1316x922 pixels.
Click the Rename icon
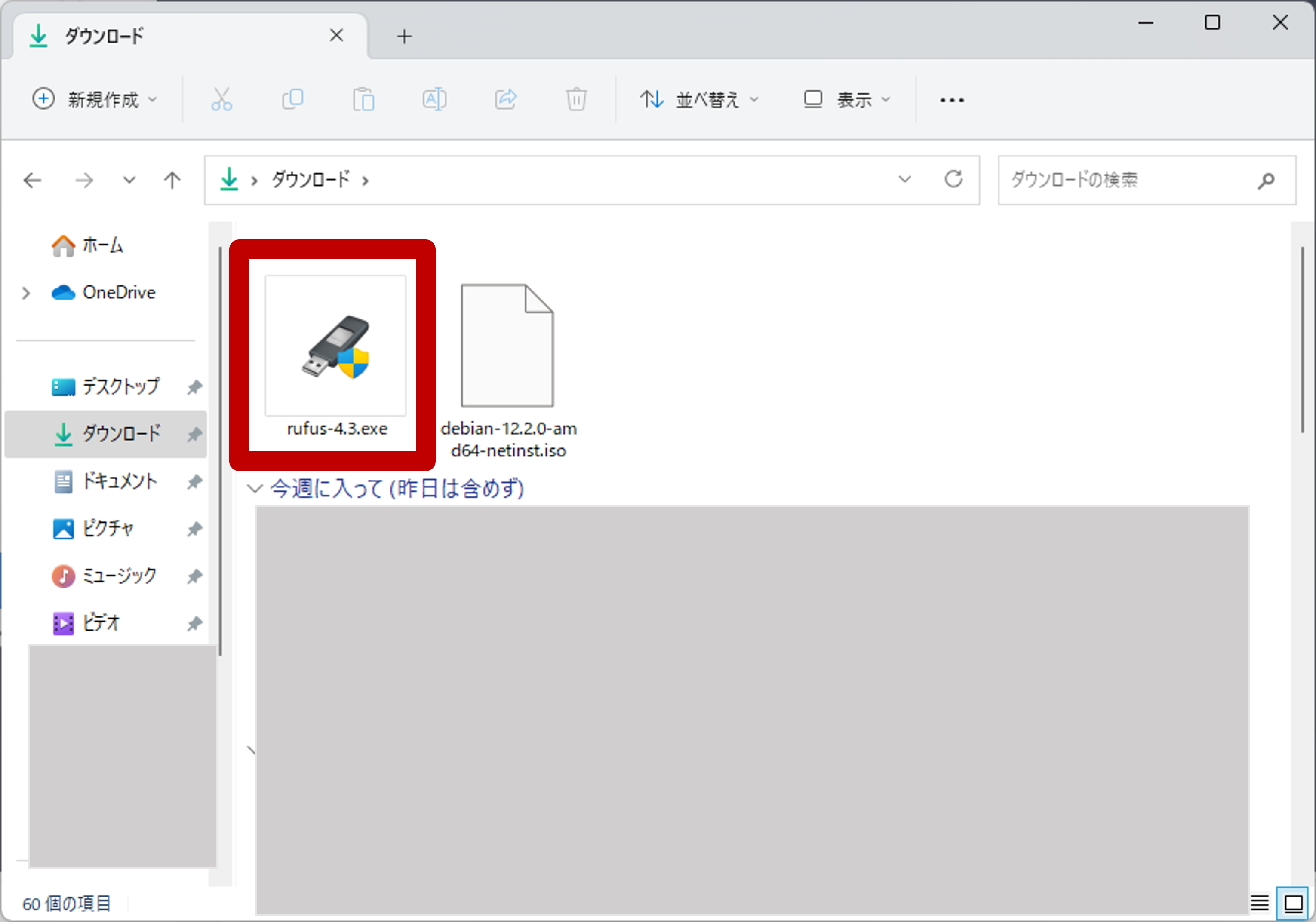coord(434,99)
